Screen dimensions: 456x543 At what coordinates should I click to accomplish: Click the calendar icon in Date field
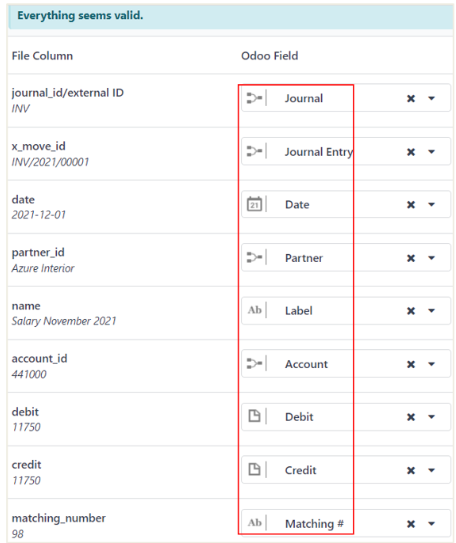tap(254, 204)
